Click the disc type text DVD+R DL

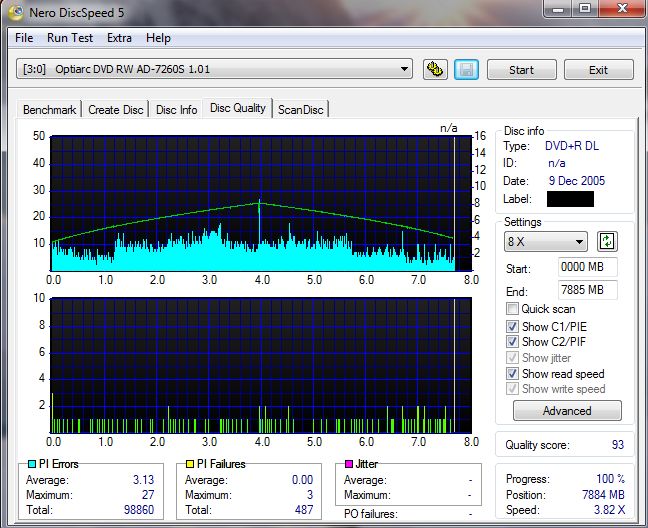coord(572,146)
